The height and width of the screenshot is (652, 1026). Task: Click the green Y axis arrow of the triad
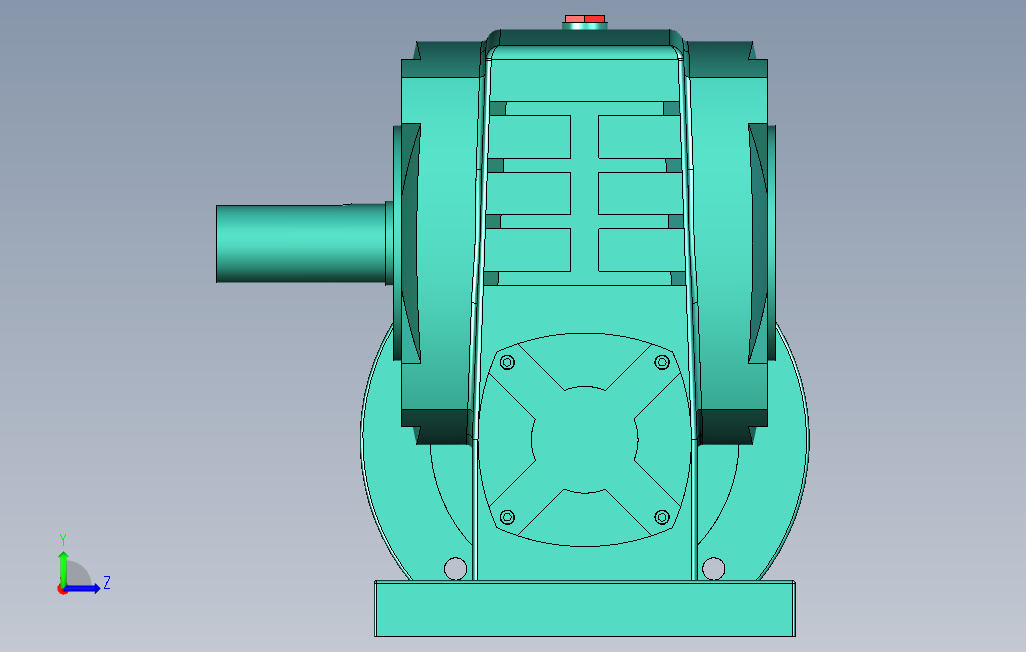click(x=63, y=567)
